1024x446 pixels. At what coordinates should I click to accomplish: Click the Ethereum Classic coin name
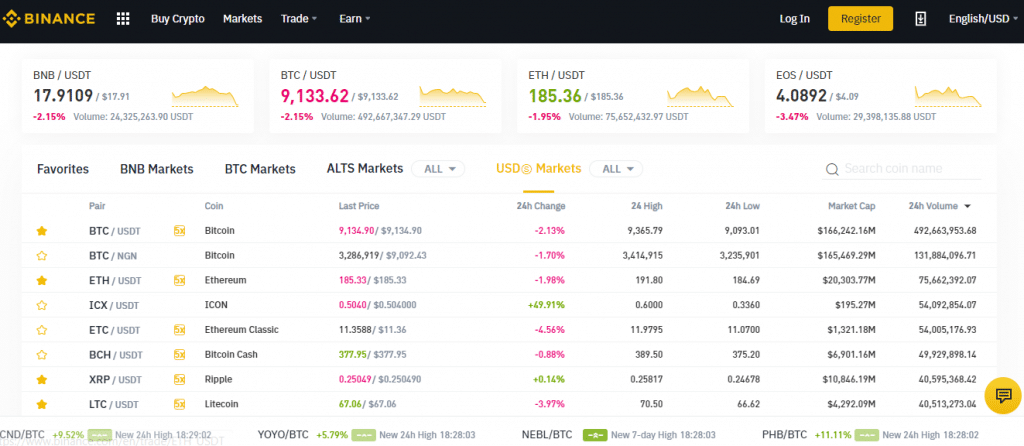pos(242,330)
